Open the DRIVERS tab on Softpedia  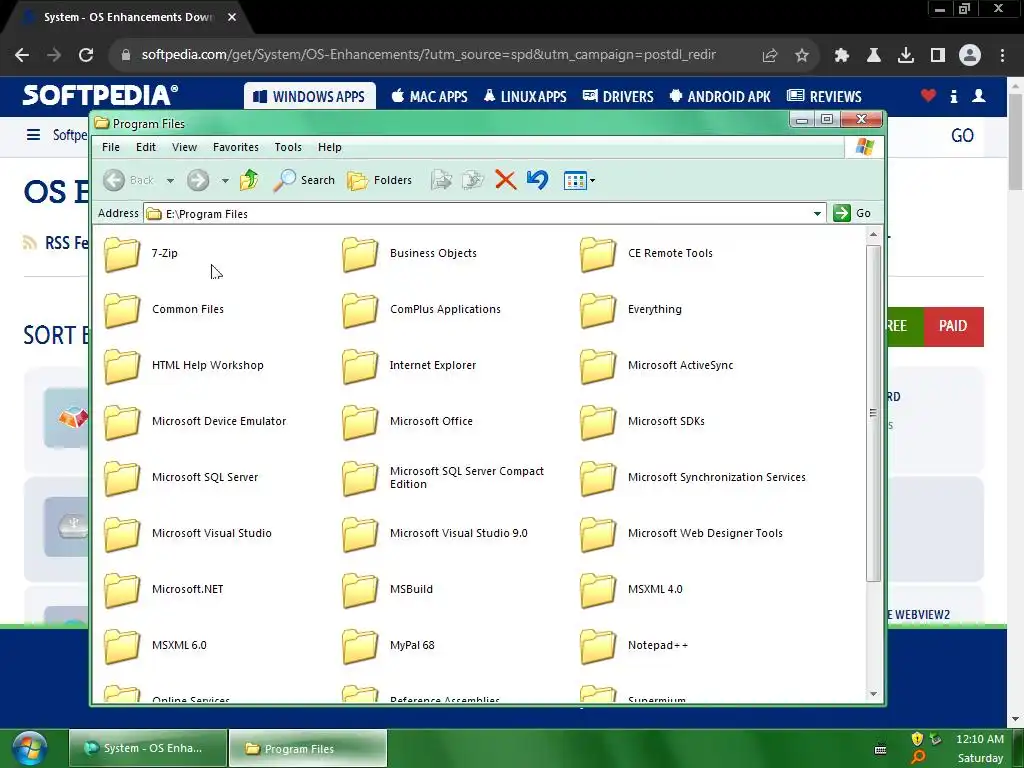[x=618, y=97]
